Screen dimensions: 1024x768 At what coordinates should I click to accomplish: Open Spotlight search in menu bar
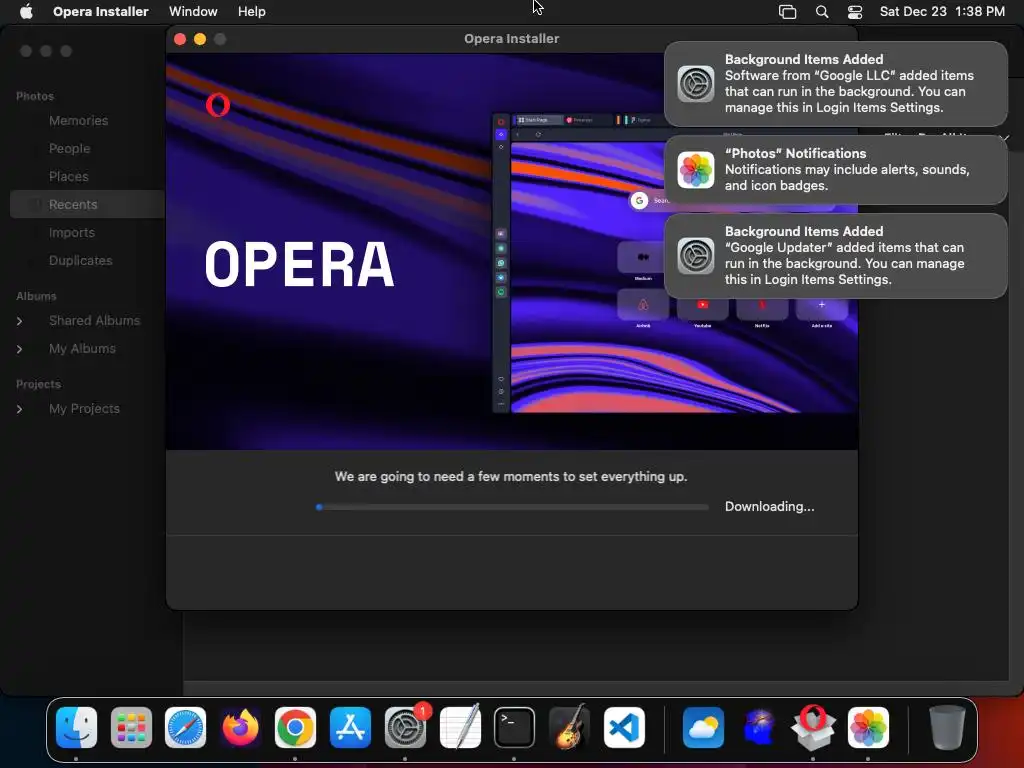[822, 12]
